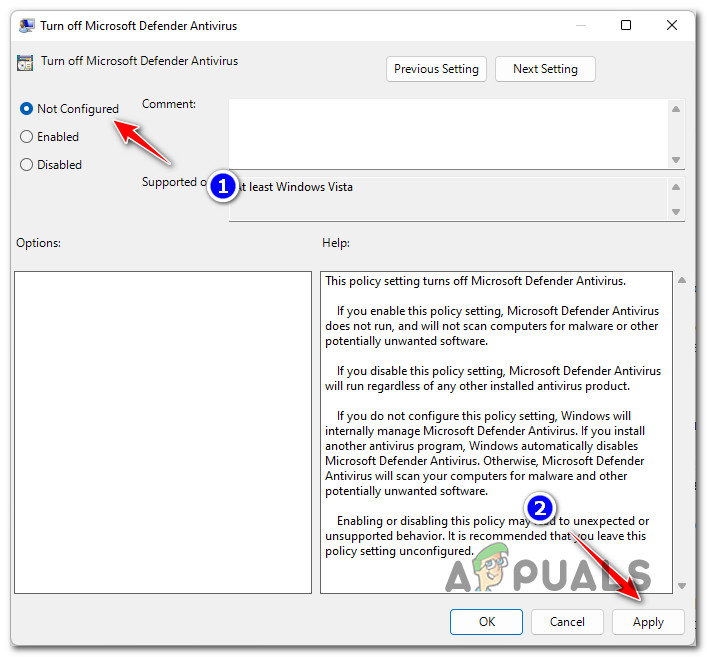The height and width of the screenshot is (657, 707).
Task: Click 'If you enable this policy setting' paragraph
Action: [492, 326]
